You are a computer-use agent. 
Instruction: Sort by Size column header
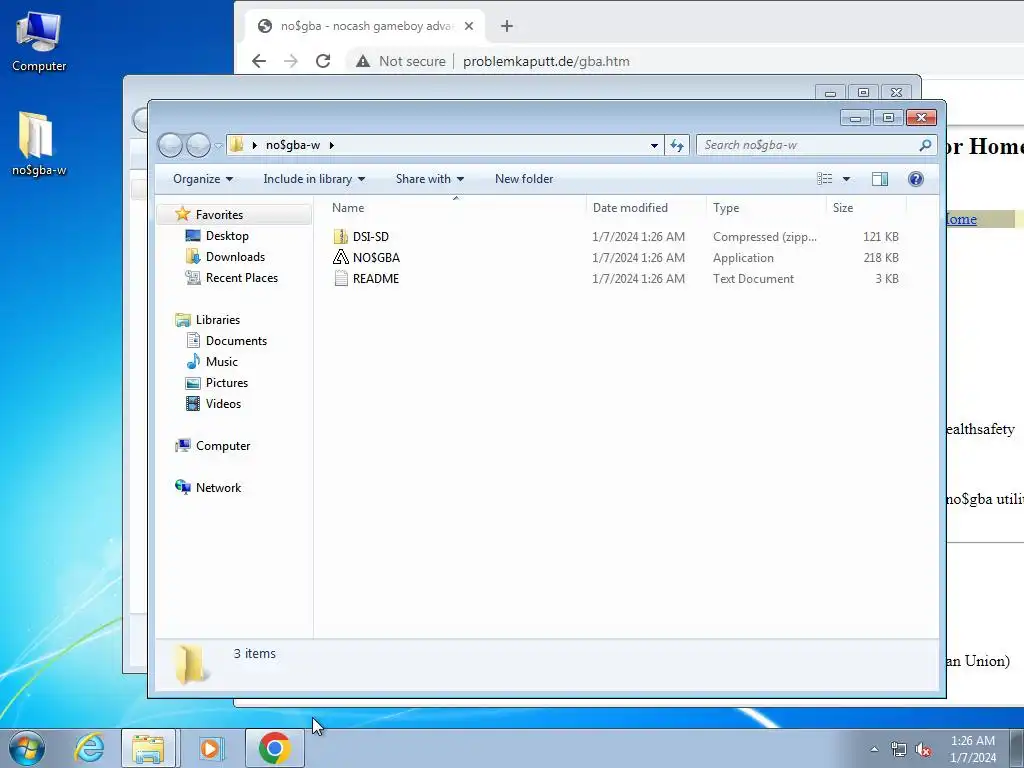point(866,208)
